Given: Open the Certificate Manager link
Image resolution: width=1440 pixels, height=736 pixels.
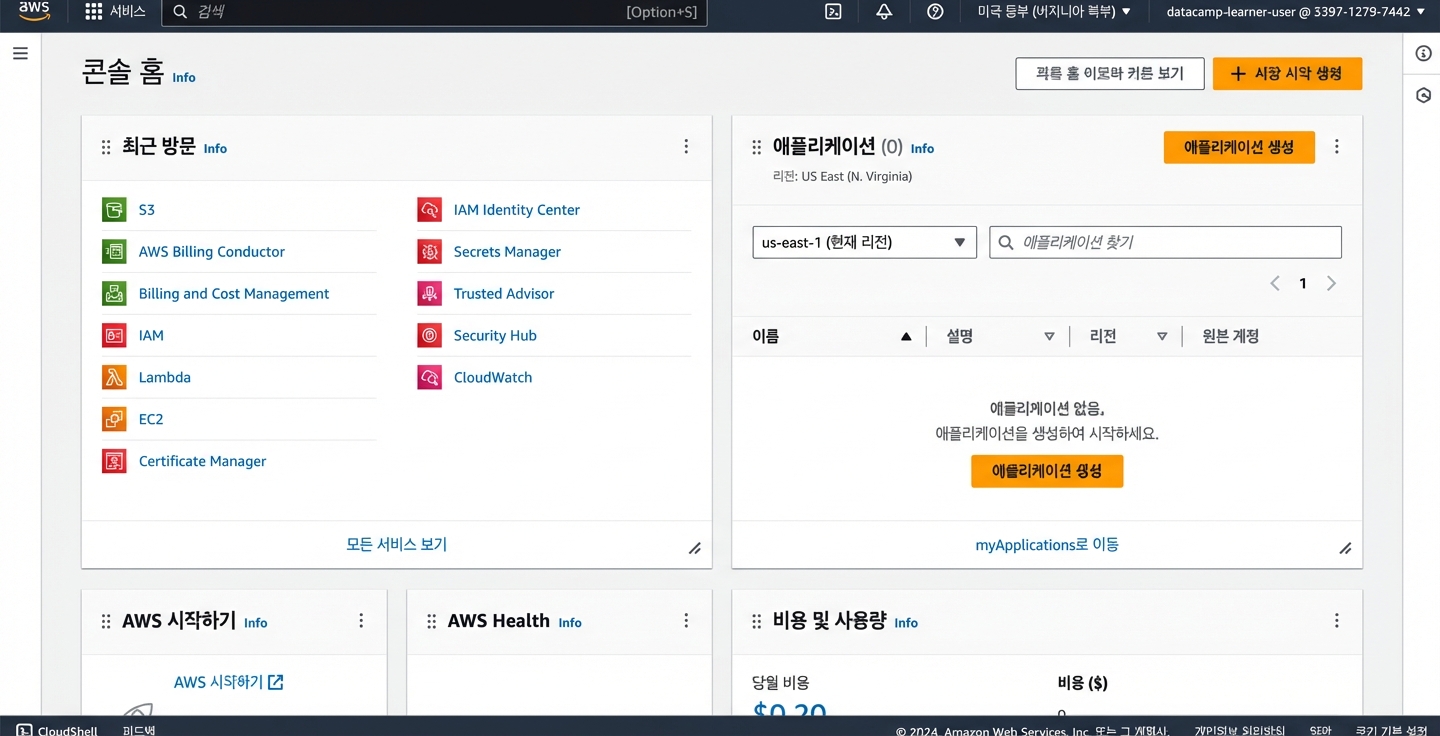Looking at the screenshot, I should [202, 462].
